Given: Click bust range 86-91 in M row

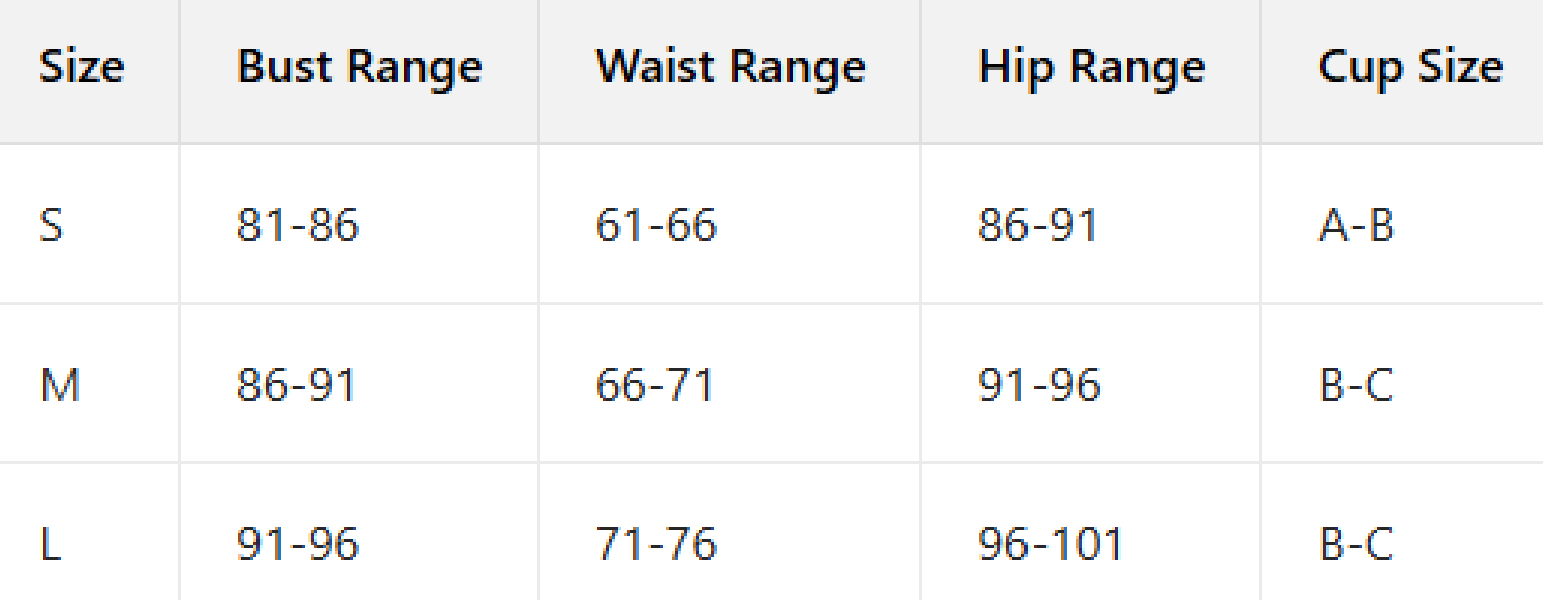Looking at the screenshot, I should click(297, 385).
